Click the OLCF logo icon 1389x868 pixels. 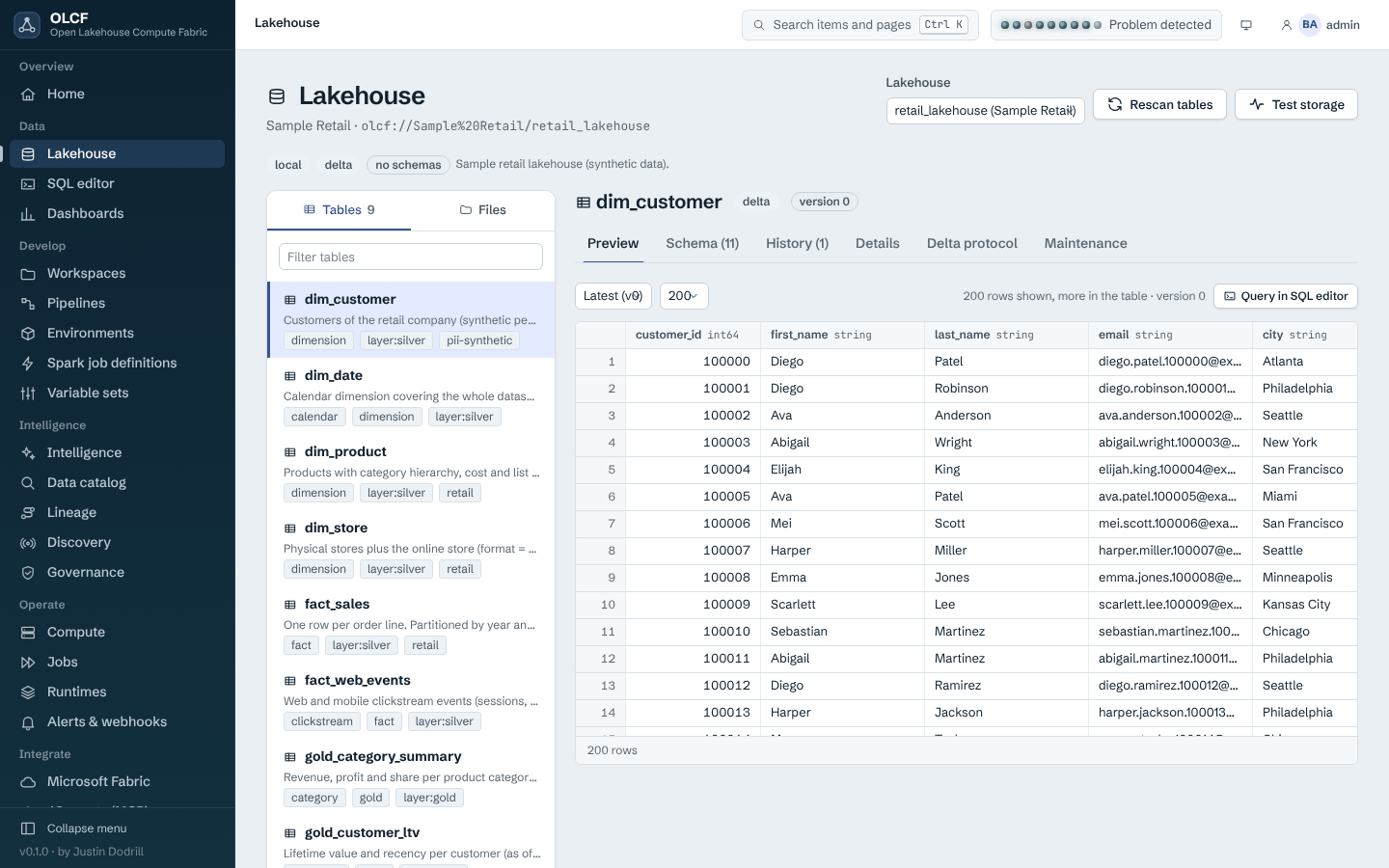point(27,25)
